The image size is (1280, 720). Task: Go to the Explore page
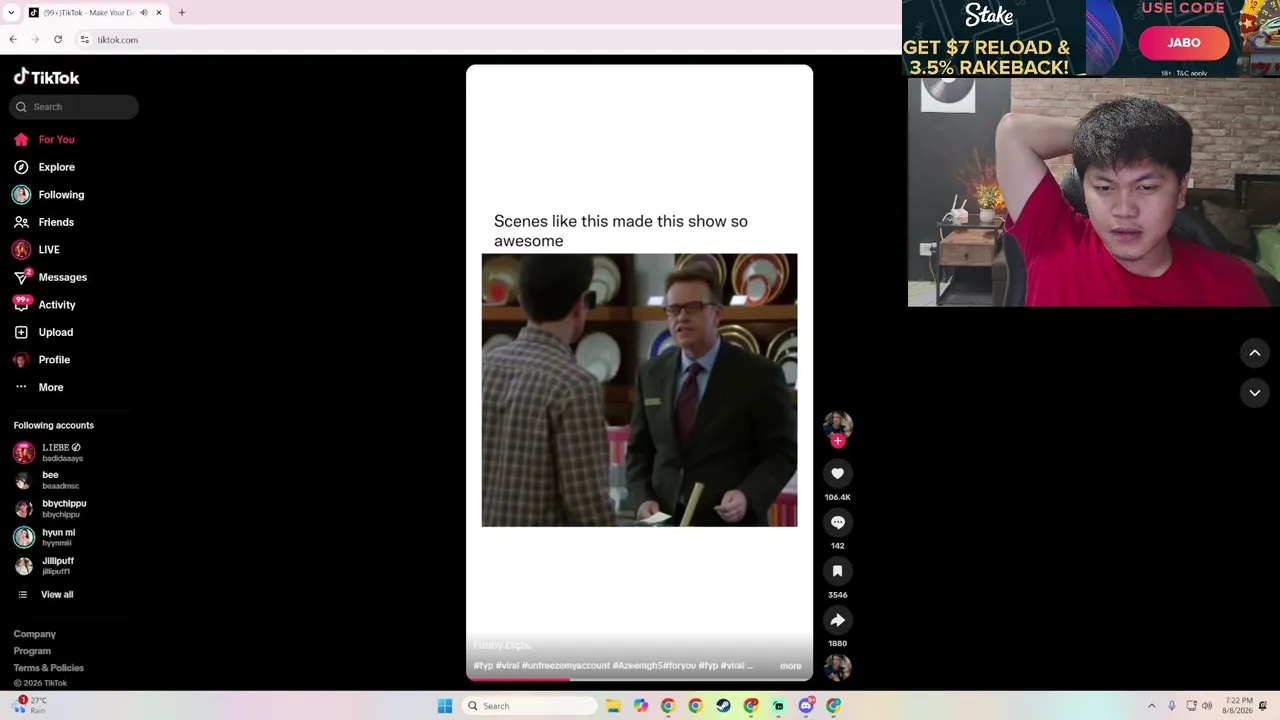45,167
